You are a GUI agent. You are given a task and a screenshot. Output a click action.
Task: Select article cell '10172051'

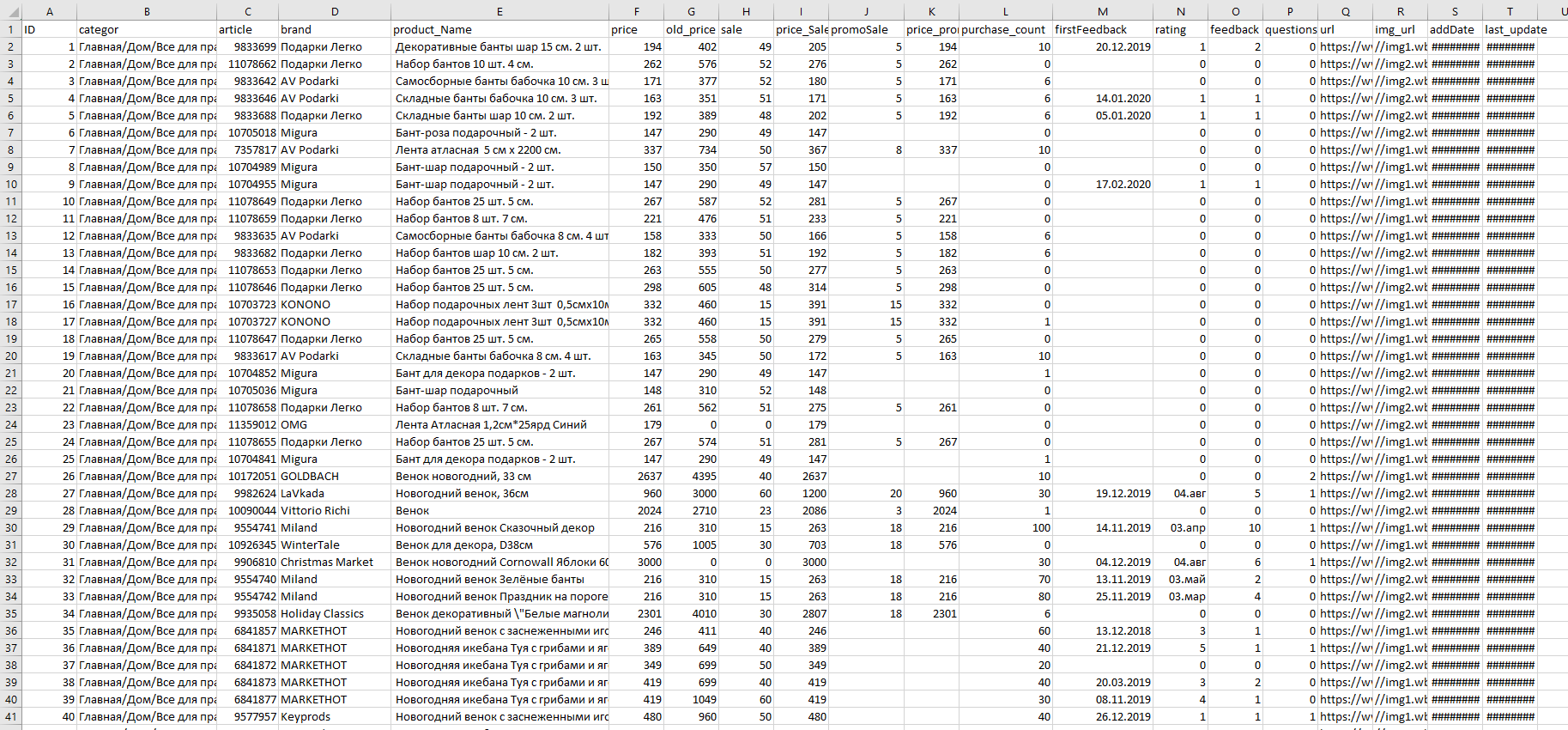[x=247, y=476]
